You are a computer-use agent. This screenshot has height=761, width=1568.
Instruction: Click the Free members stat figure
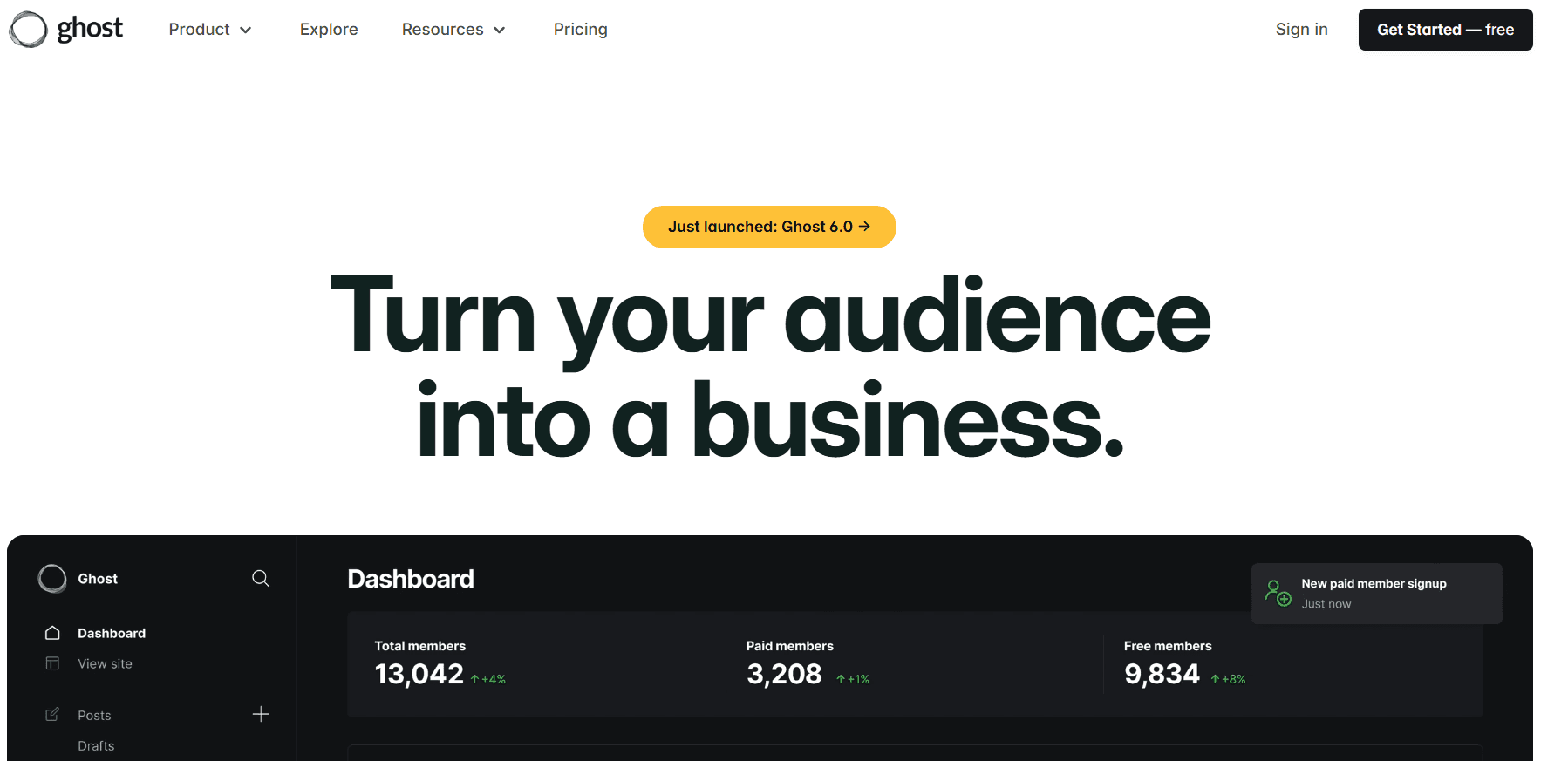(x=1162, y=674)
